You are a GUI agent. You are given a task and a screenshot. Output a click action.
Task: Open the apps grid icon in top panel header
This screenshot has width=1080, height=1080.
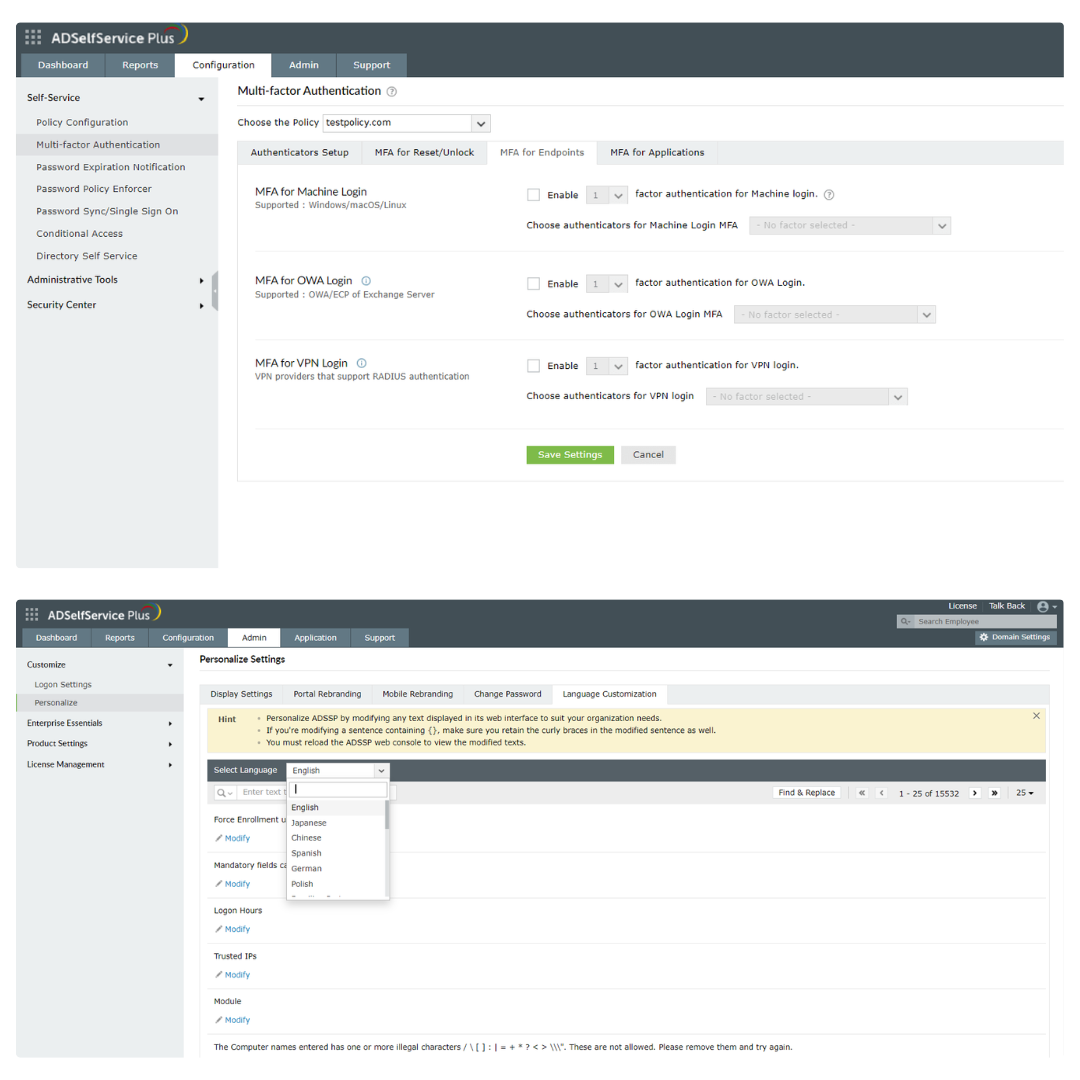[33, 37]
